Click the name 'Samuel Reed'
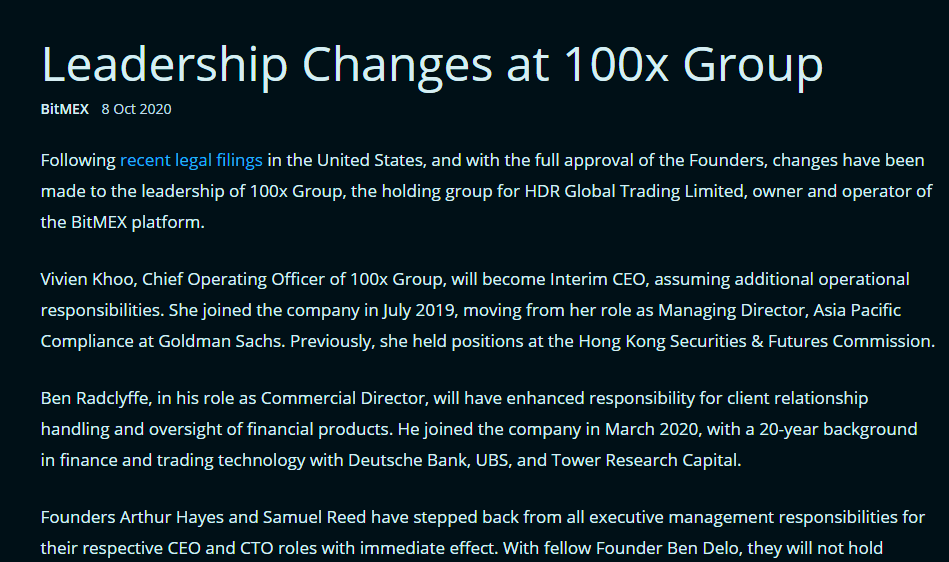This screenshot has width=949, height=562. [315, 517]
